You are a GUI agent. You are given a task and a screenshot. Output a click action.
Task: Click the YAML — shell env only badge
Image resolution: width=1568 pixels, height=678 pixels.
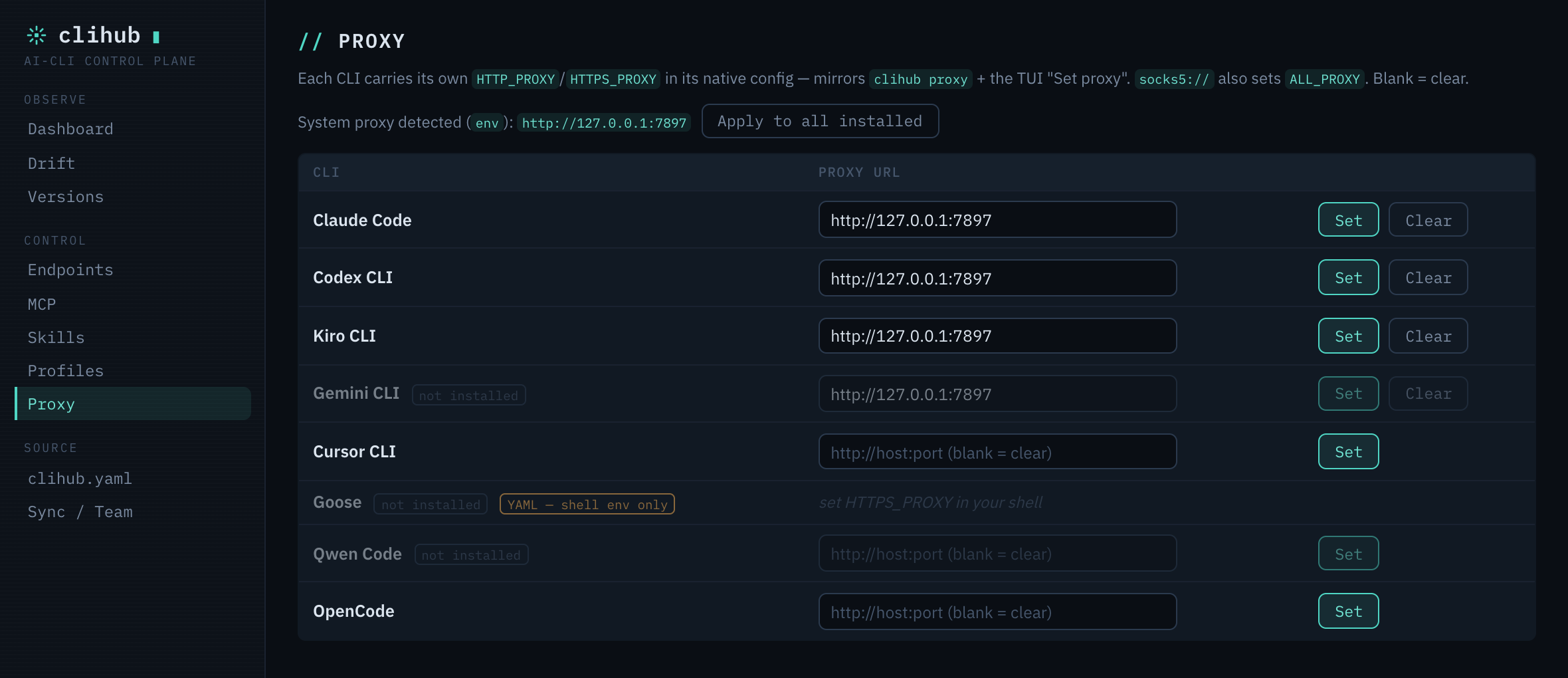pyautogui.click(x=587, y=505)
